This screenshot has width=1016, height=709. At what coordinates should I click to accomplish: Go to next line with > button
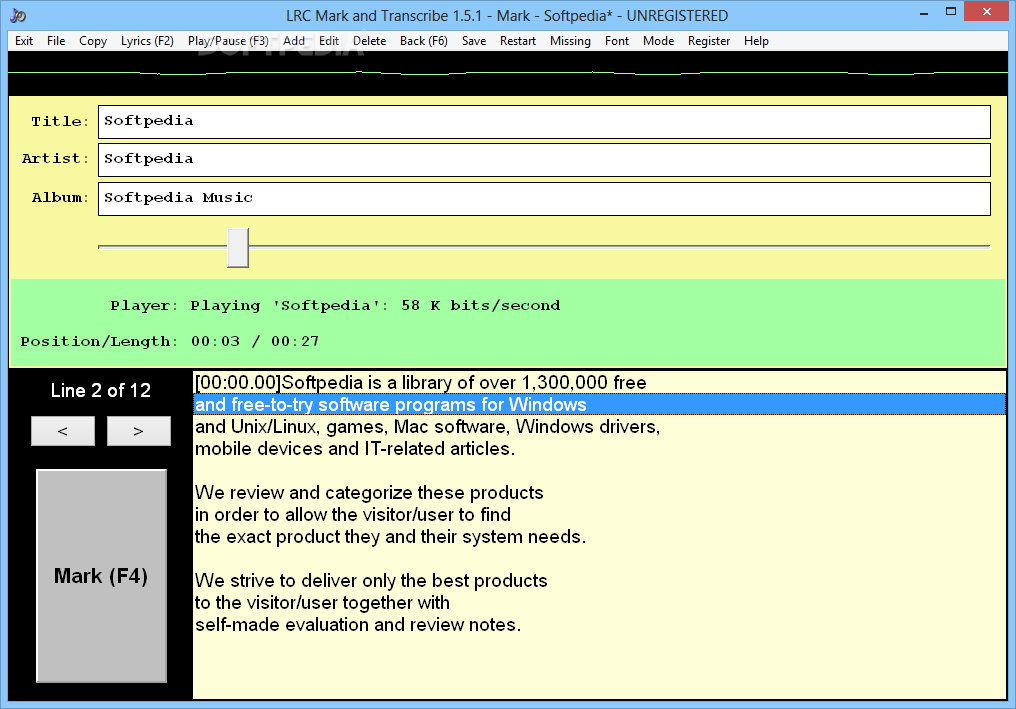tap(139, 431)
